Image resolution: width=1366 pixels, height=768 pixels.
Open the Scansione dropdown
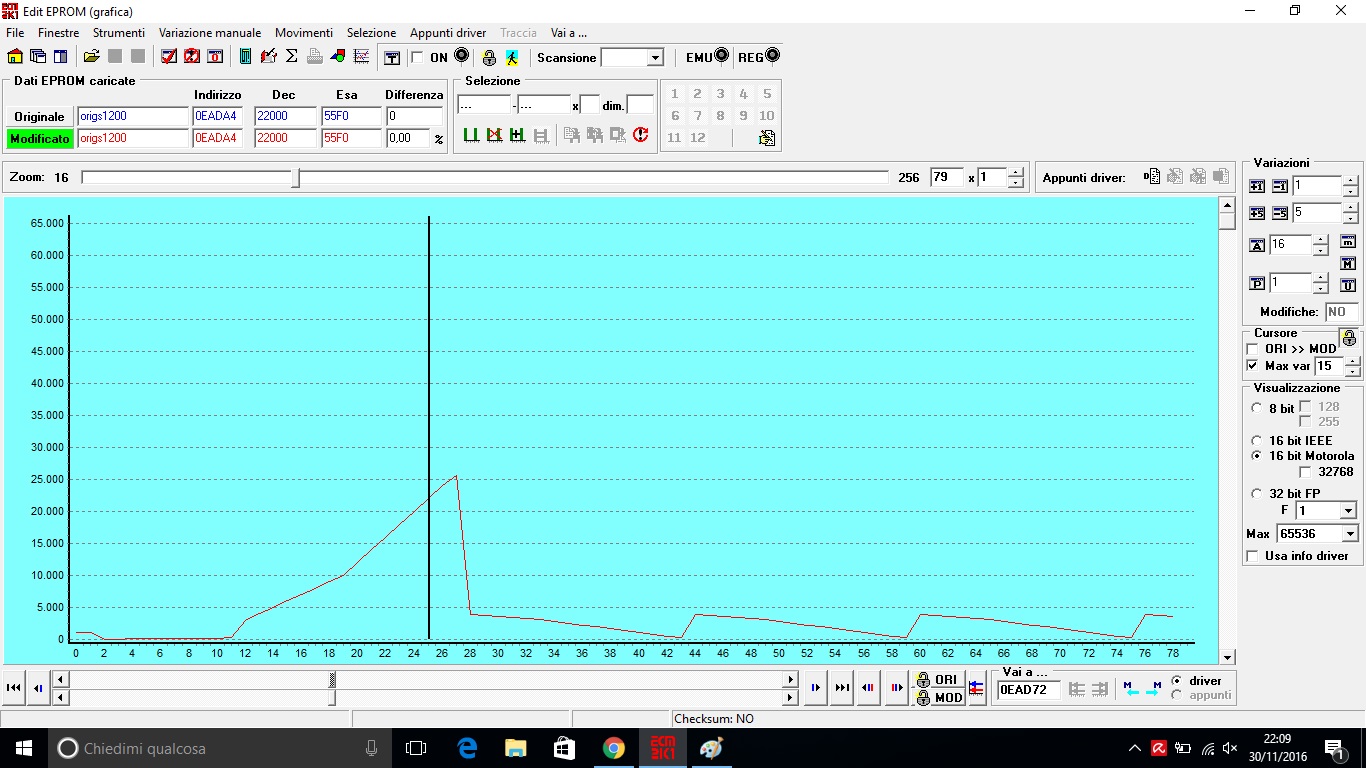pos(655,58)
